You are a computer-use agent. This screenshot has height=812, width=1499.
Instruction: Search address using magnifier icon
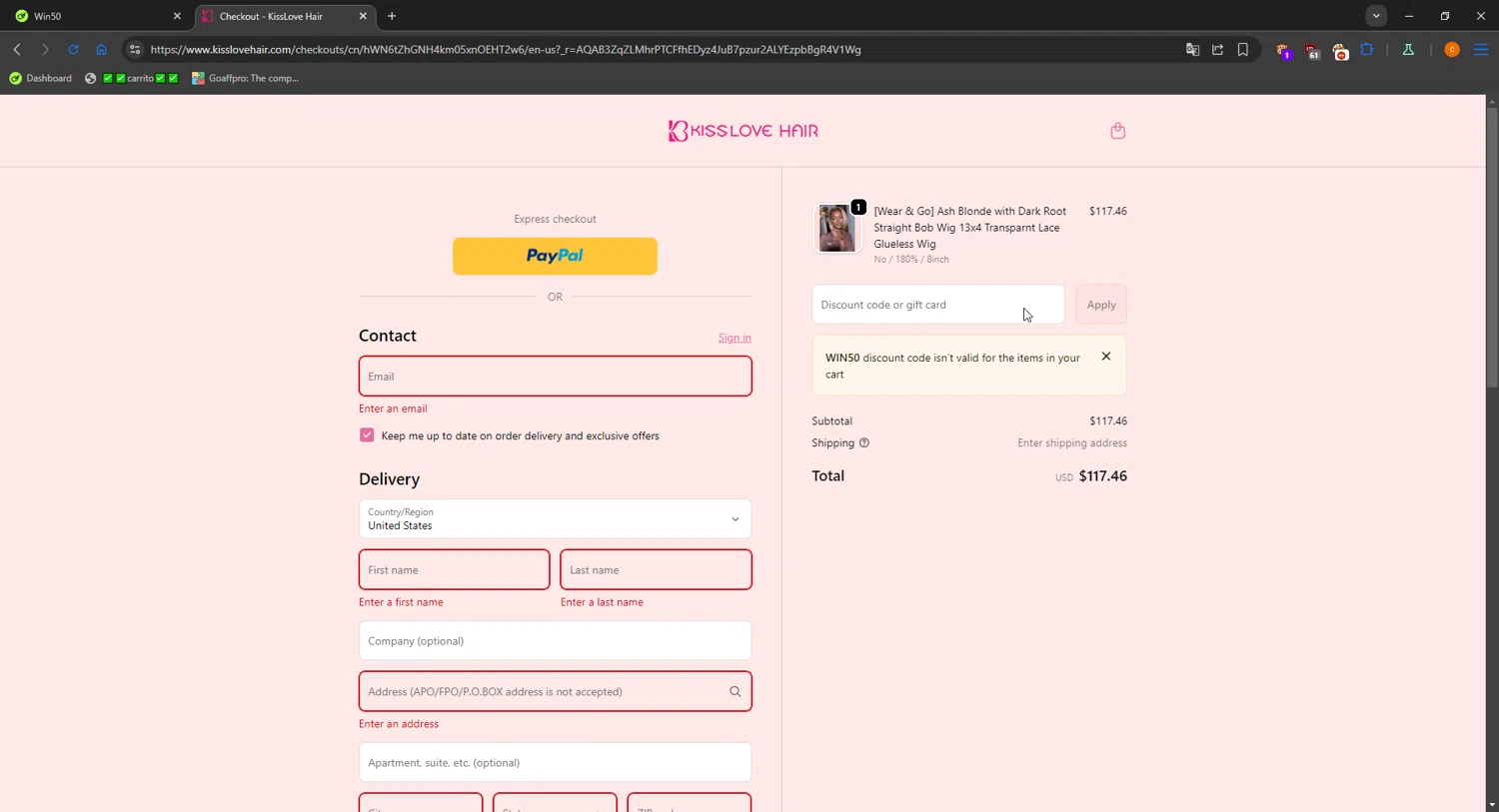735,691
